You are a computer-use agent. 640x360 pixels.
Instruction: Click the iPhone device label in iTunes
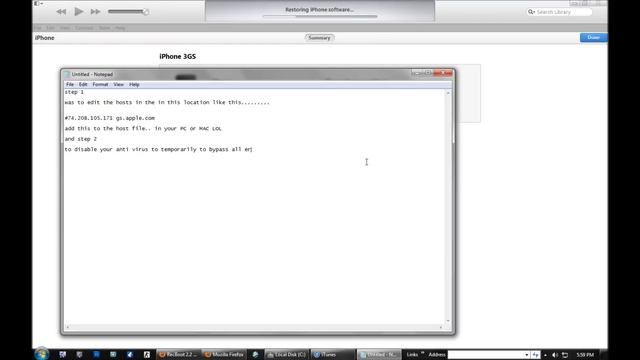point(44,38)
